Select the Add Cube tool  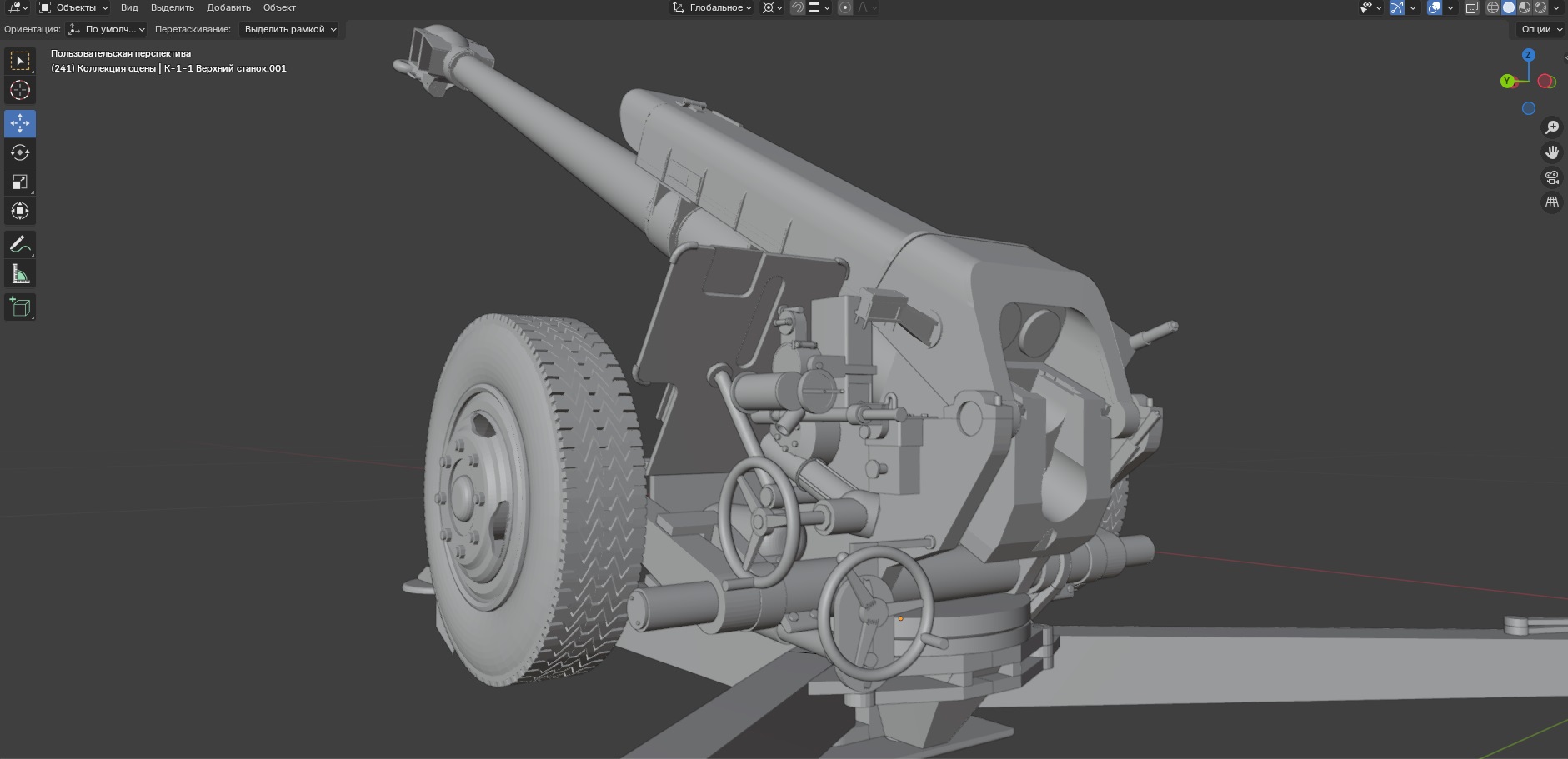tap(20, 307)
